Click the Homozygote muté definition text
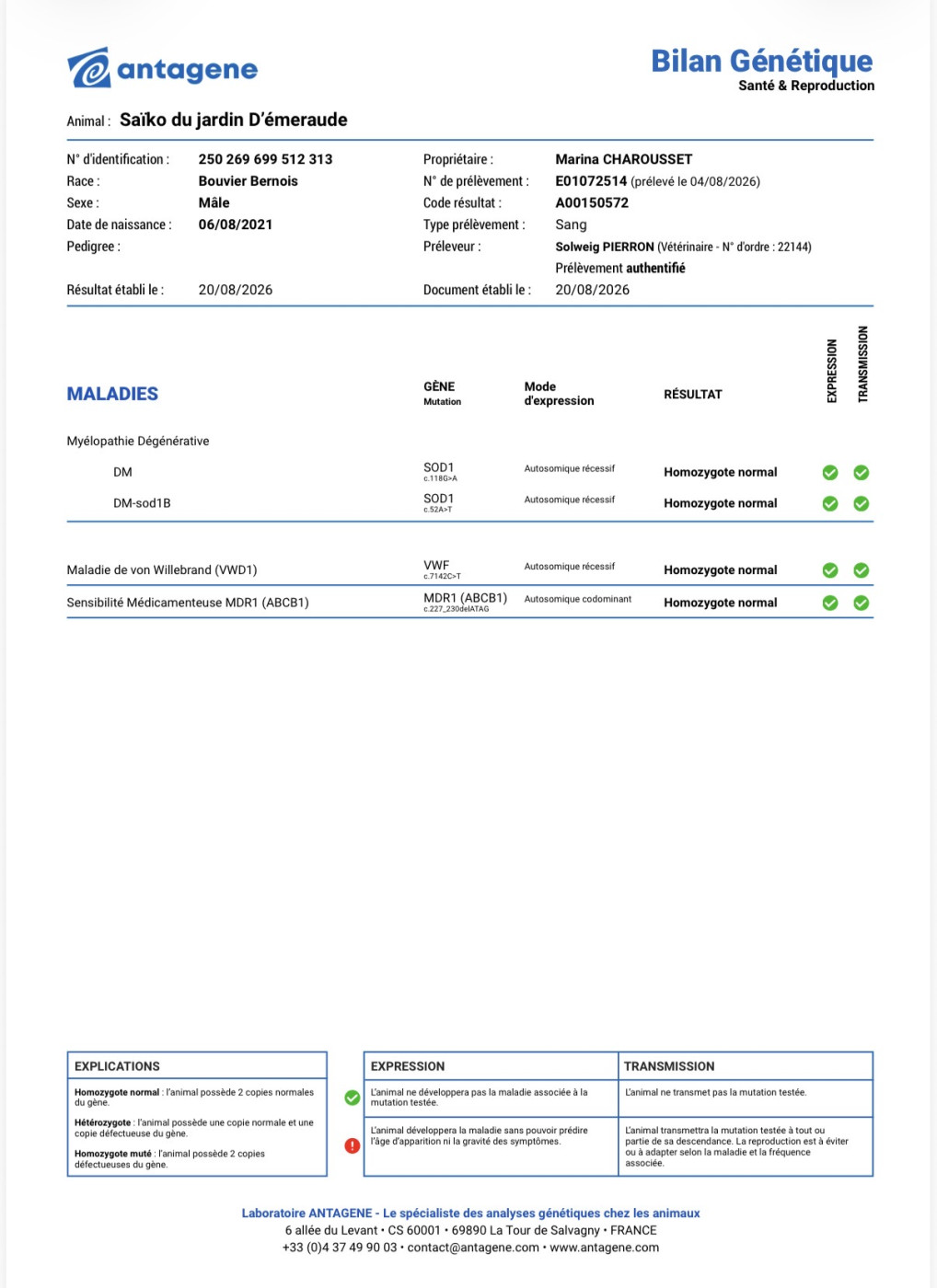 pyautogui.click(x=169, y=1159)
